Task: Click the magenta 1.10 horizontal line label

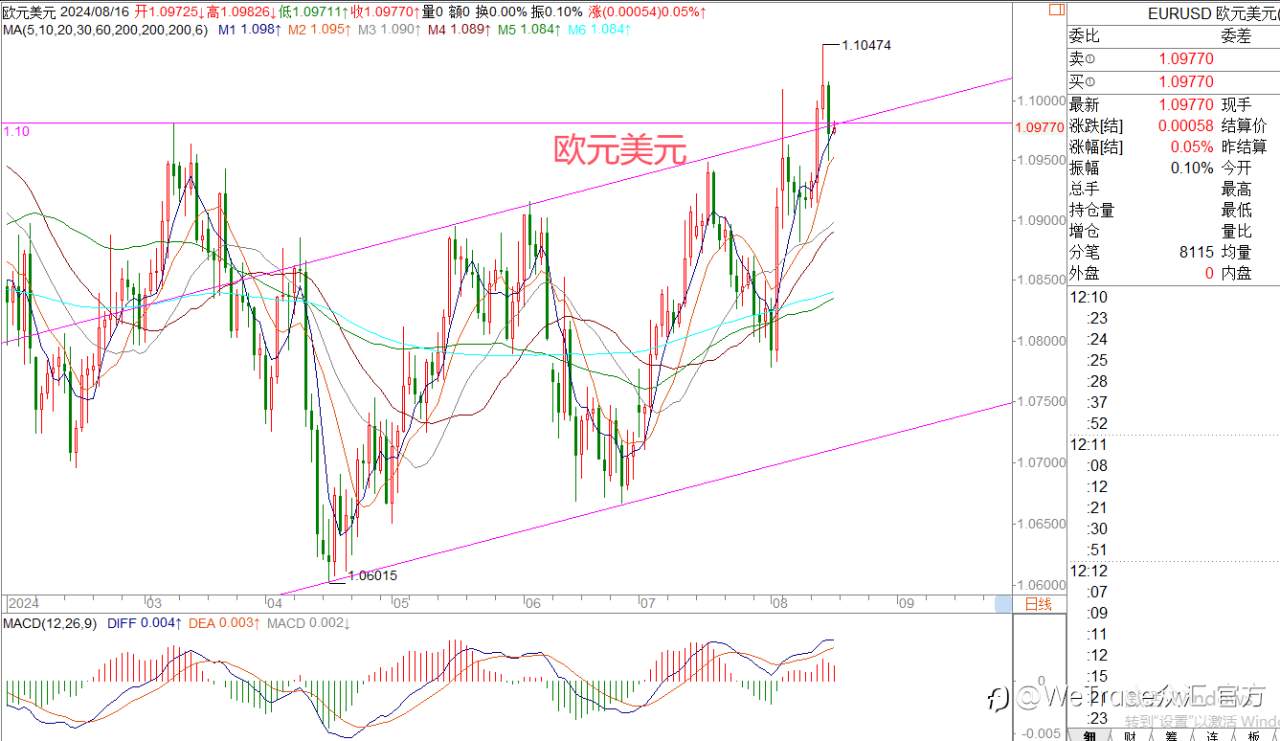Action: pos(16,131)
